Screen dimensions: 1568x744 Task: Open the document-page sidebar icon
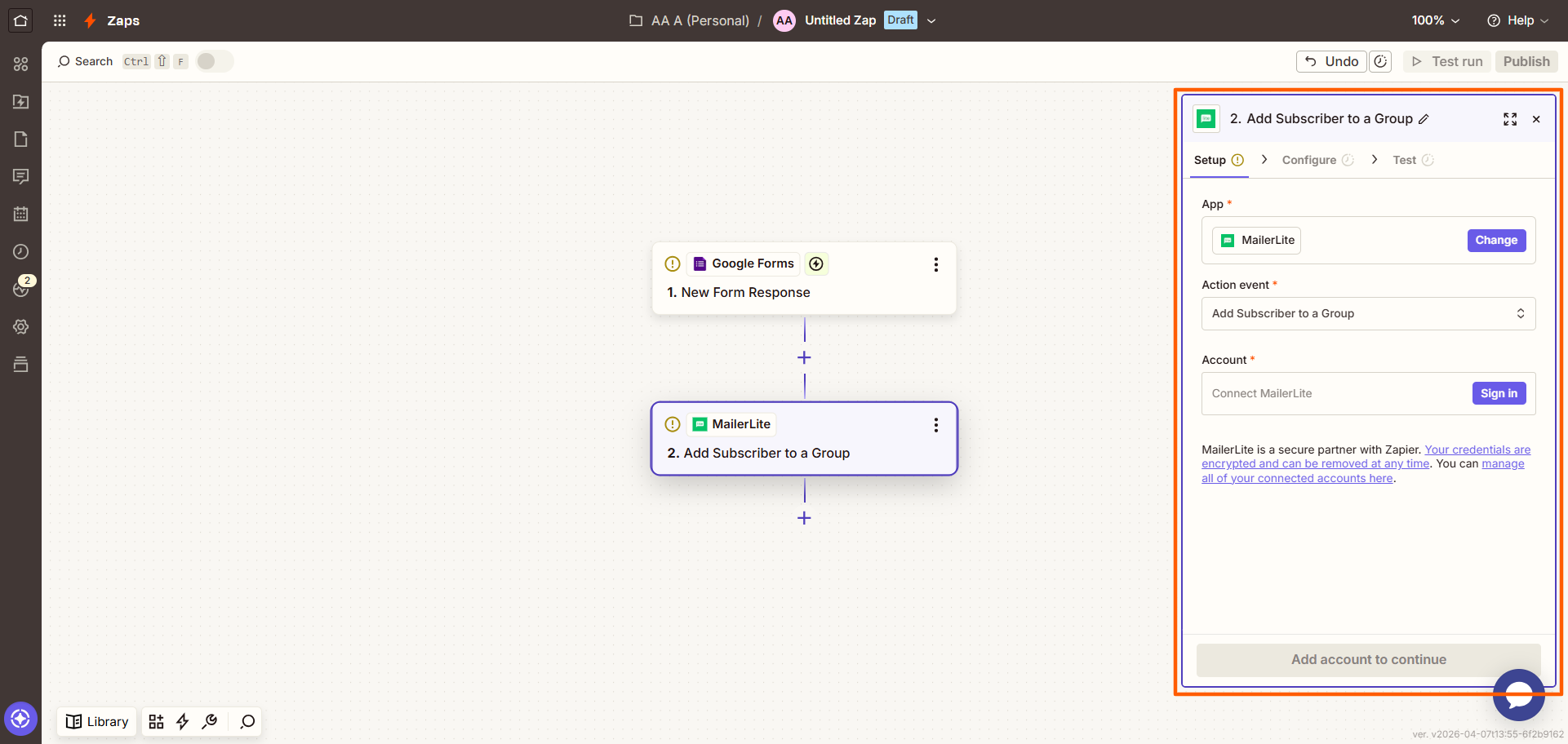20,139
